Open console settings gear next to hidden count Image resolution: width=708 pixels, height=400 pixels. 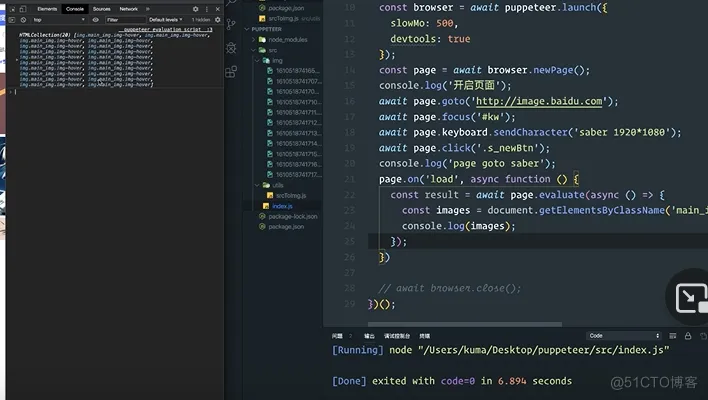pos(218,20)
